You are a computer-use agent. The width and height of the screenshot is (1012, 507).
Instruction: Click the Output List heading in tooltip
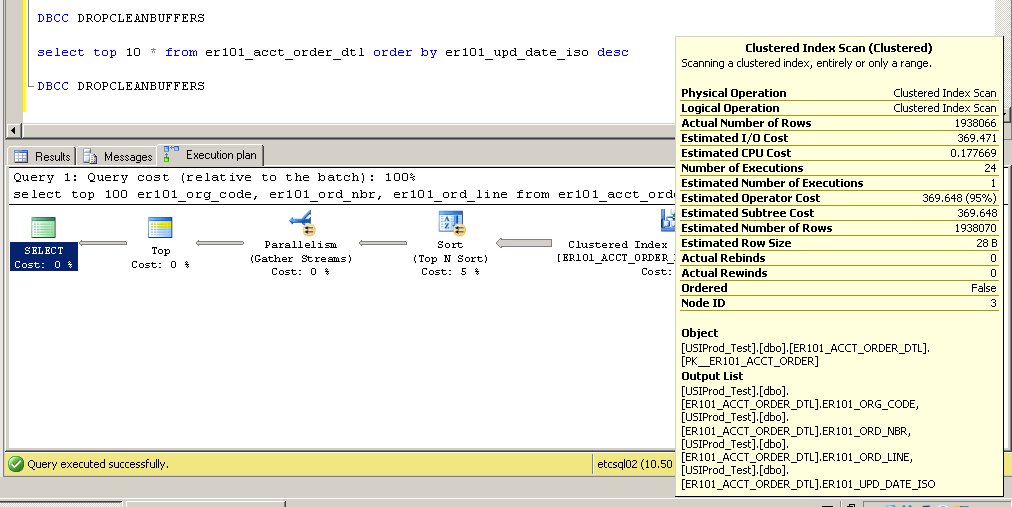[712, 377]
